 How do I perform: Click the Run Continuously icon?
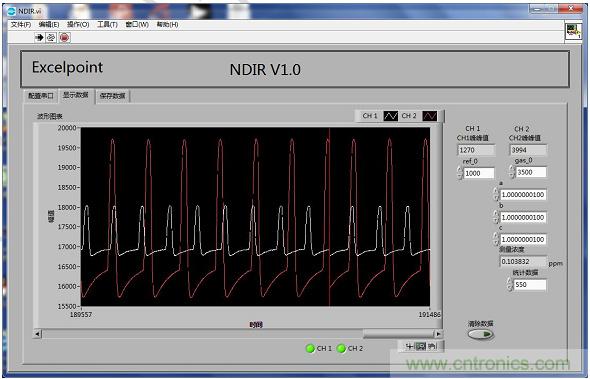click(x=51, y=37)
